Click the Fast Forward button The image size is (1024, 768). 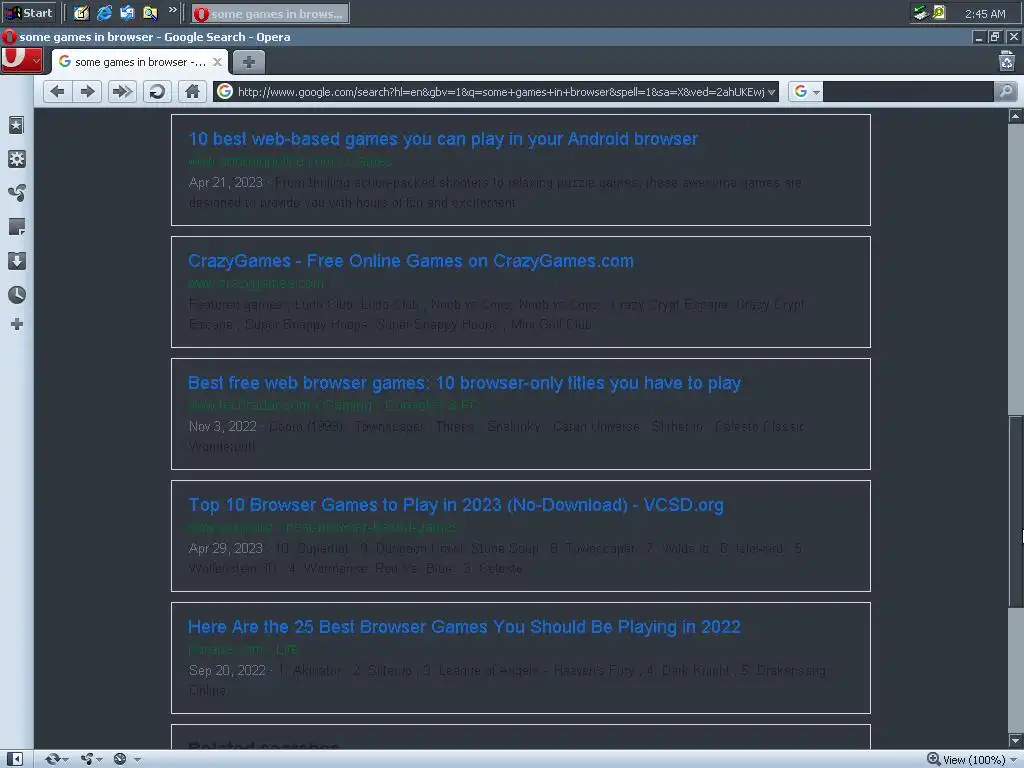[x=121, y=91]
